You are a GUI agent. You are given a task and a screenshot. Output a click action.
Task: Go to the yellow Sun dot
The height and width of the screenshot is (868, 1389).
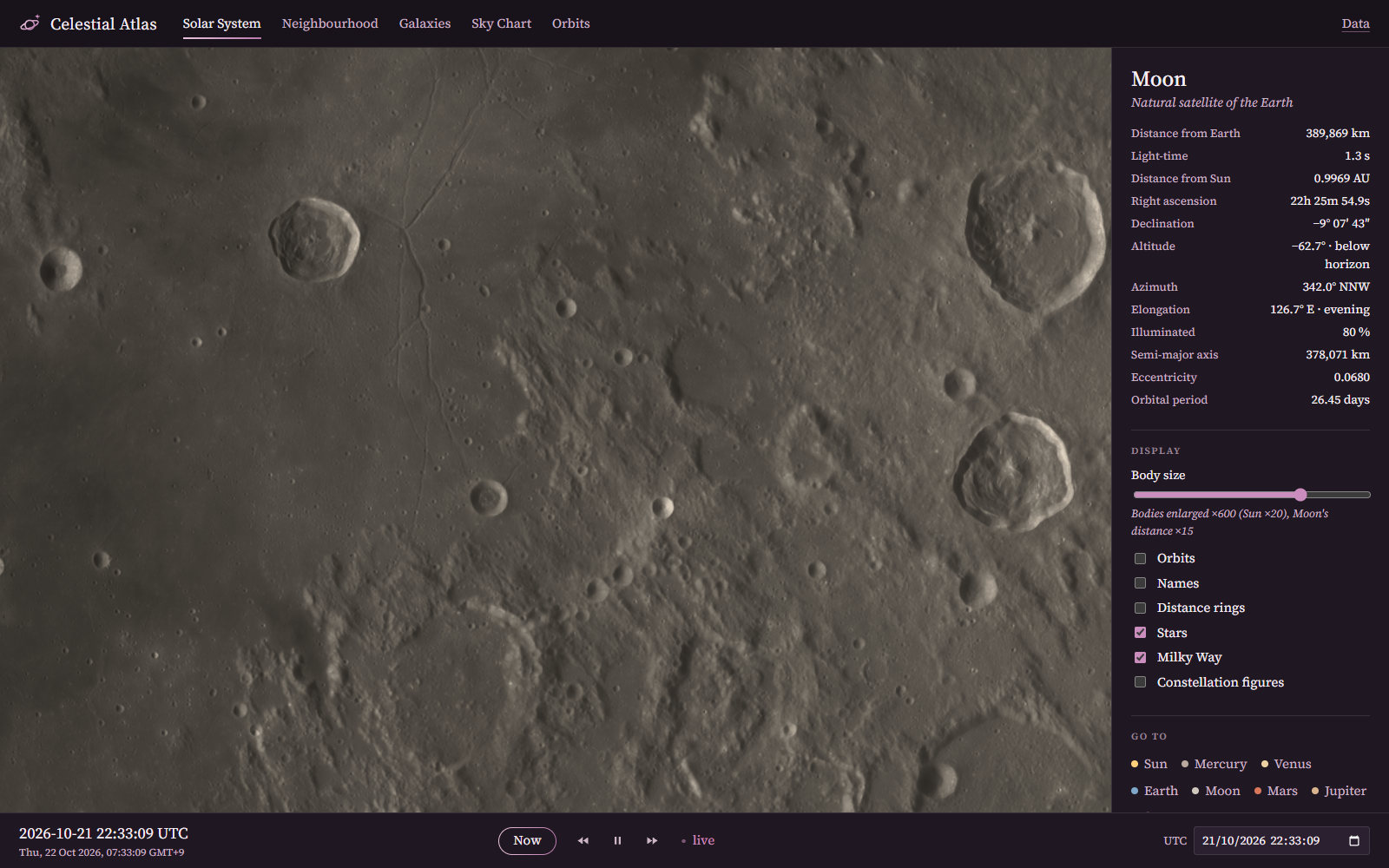point(1135,764)
